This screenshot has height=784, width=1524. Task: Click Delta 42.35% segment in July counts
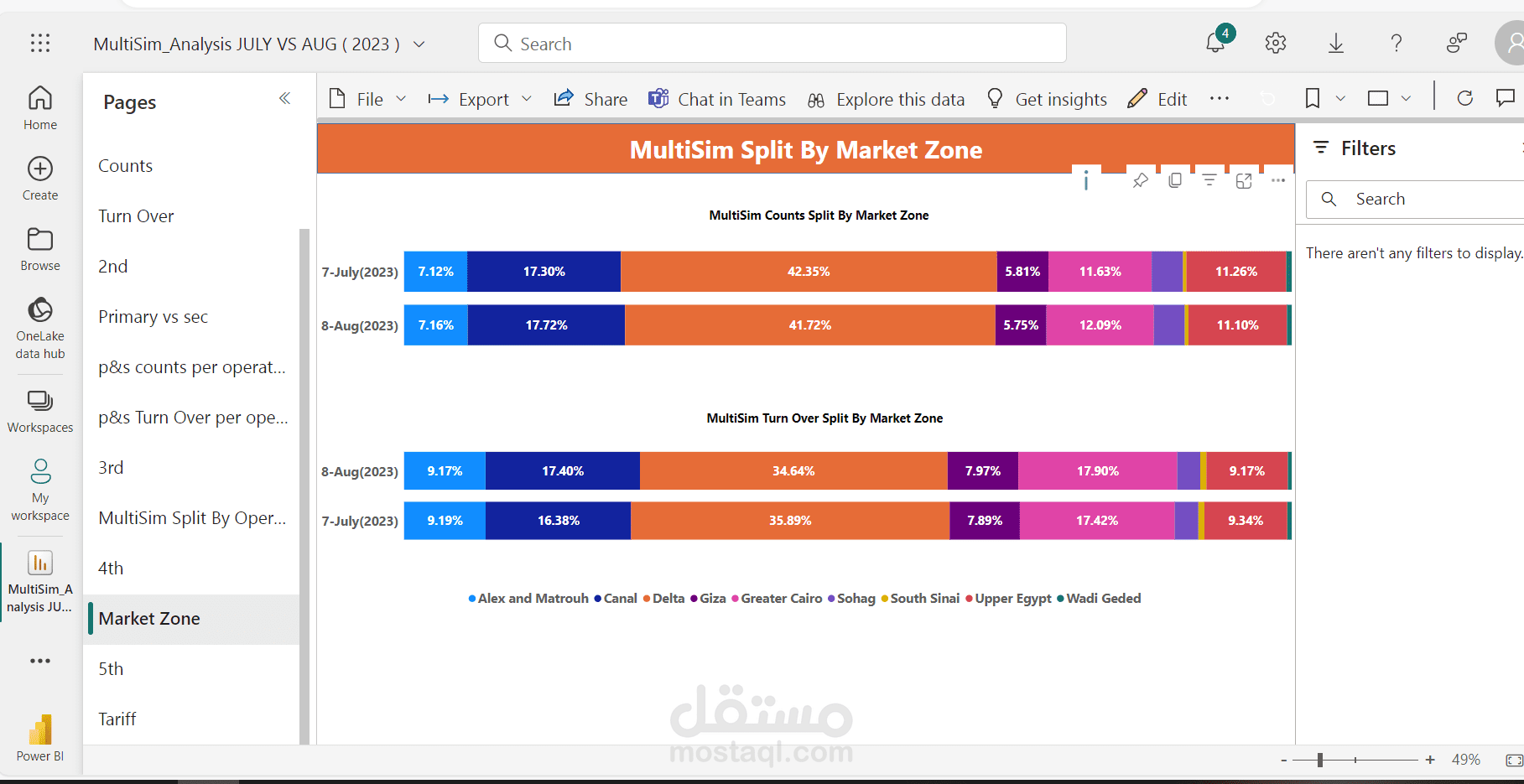tap(809, 272)
